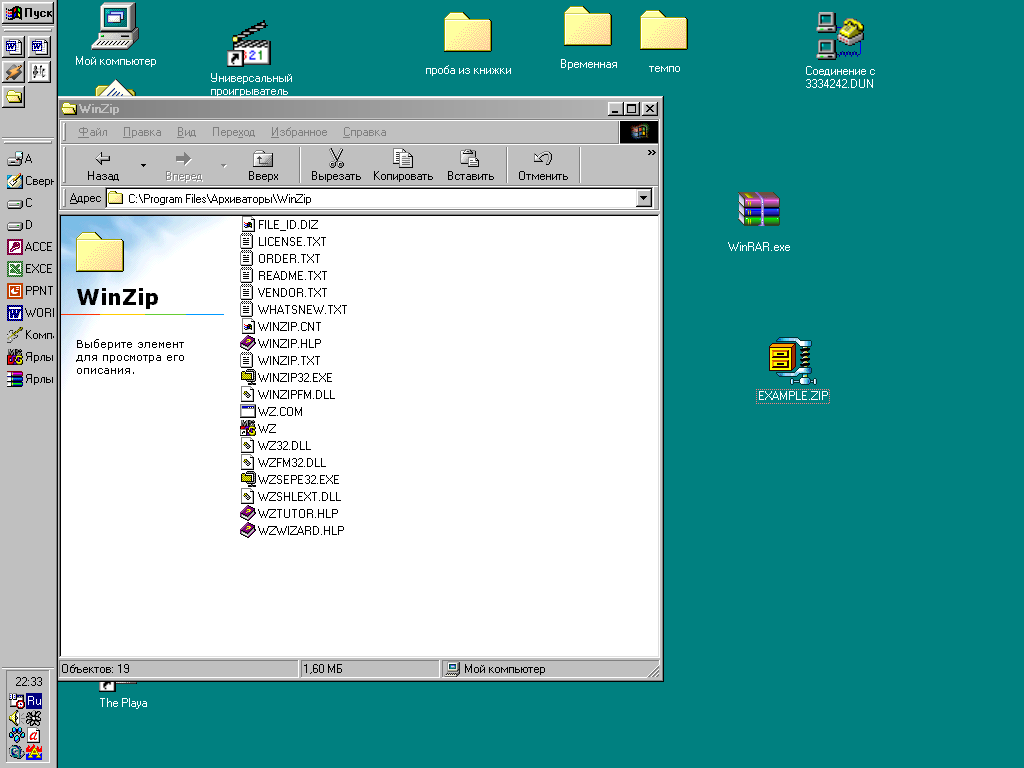
Task: Open drive C shortcut in sidebar
Action: (20, 203)
